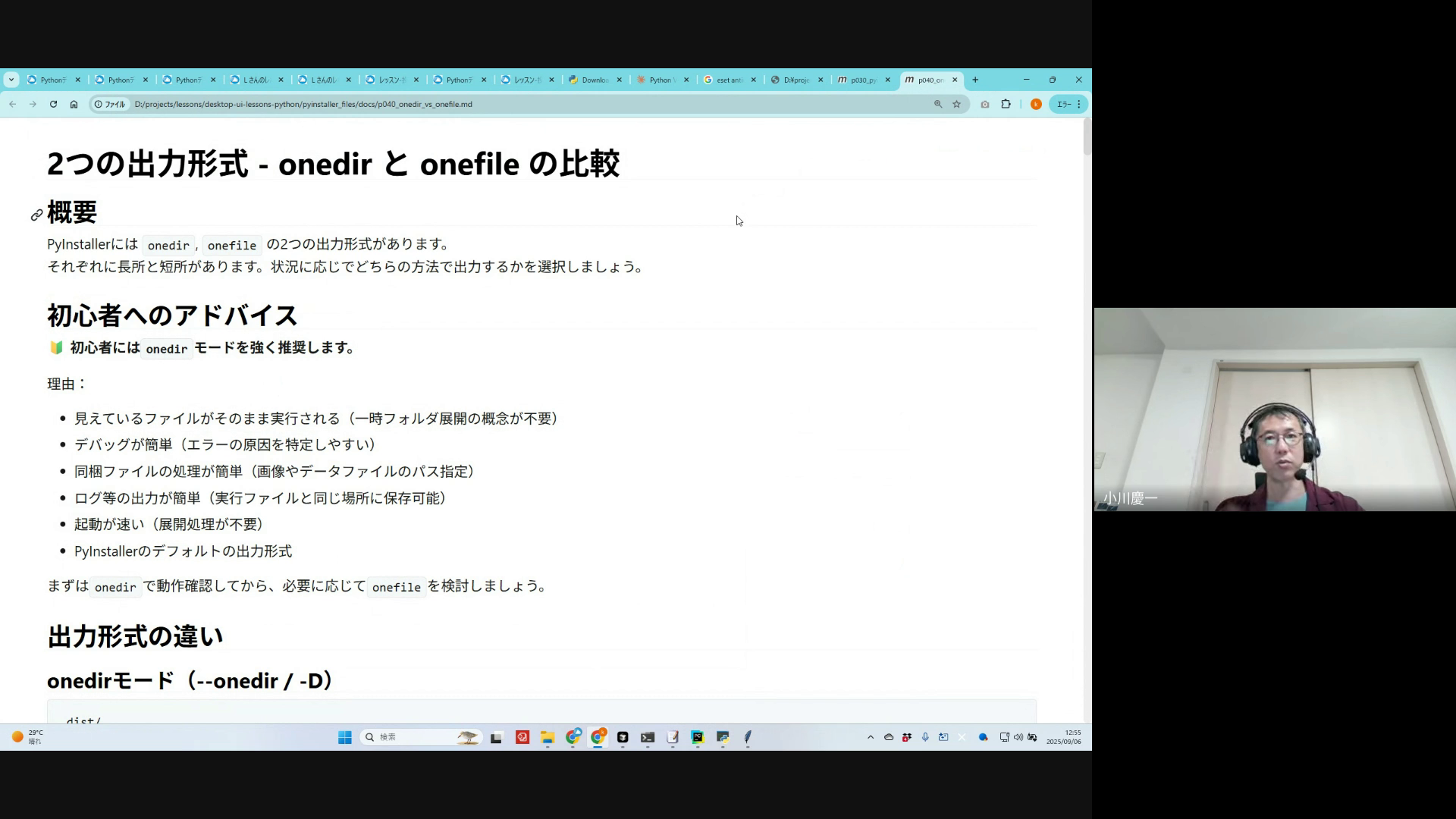Show hidden system tray icons chevron
The image size is (1456, 819).
(x=871, y=737)
